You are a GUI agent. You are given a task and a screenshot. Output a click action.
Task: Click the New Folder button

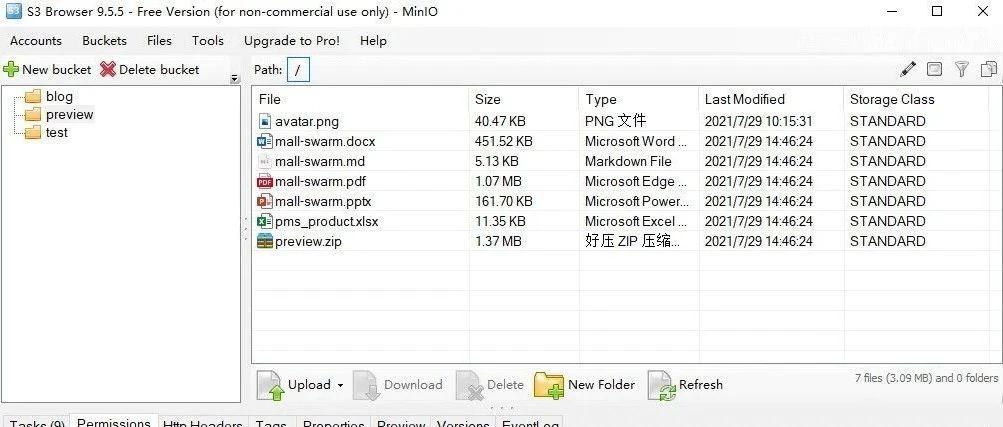pos(585,385)
